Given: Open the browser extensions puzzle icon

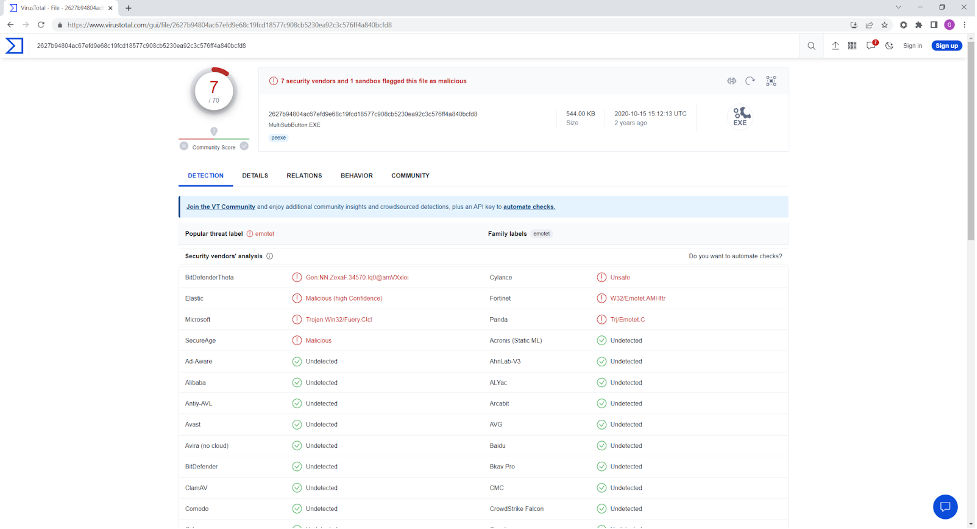Looking at the screenshot, I should click(x=918, y=25).
